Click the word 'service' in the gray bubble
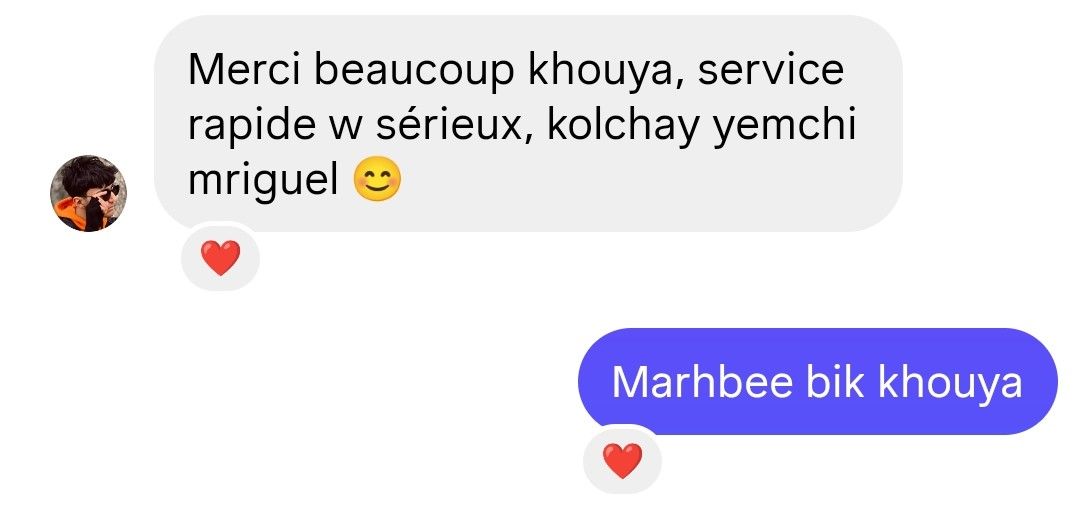 click(771, 70)
